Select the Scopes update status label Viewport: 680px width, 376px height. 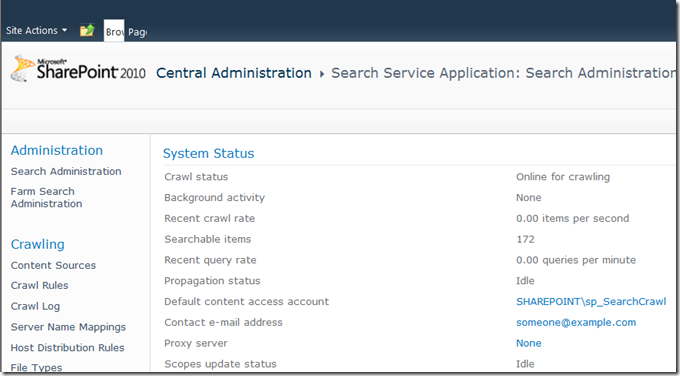pyautogui.click(x=220, y=364)
